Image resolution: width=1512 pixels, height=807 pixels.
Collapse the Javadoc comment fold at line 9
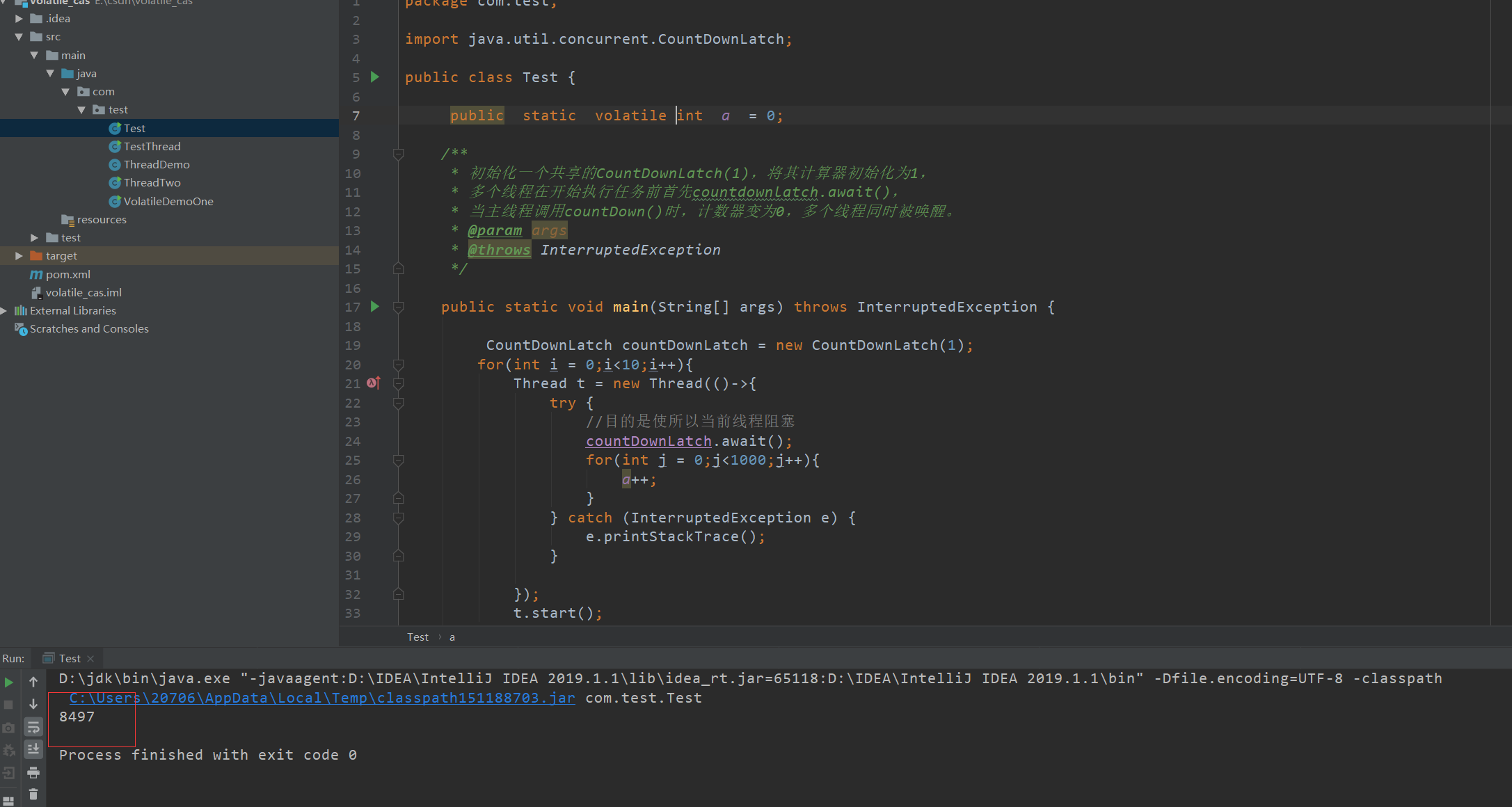pos(399,154)
